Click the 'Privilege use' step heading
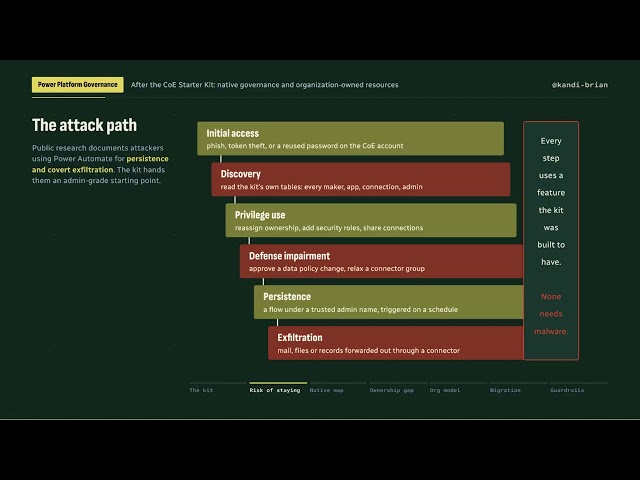Viewport: 640px width, 480px height. (260, 215)
